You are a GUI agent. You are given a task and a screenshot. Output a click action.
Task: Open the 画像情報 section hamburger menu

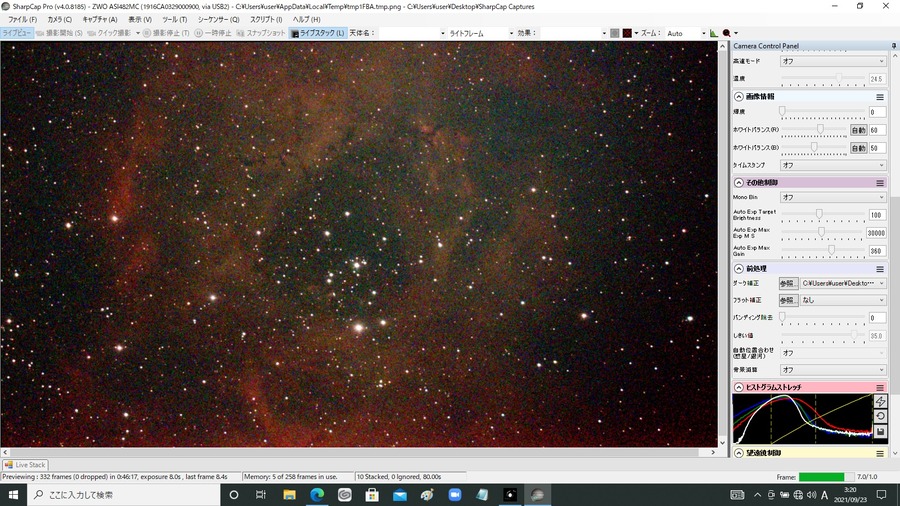tap(880, 97)
